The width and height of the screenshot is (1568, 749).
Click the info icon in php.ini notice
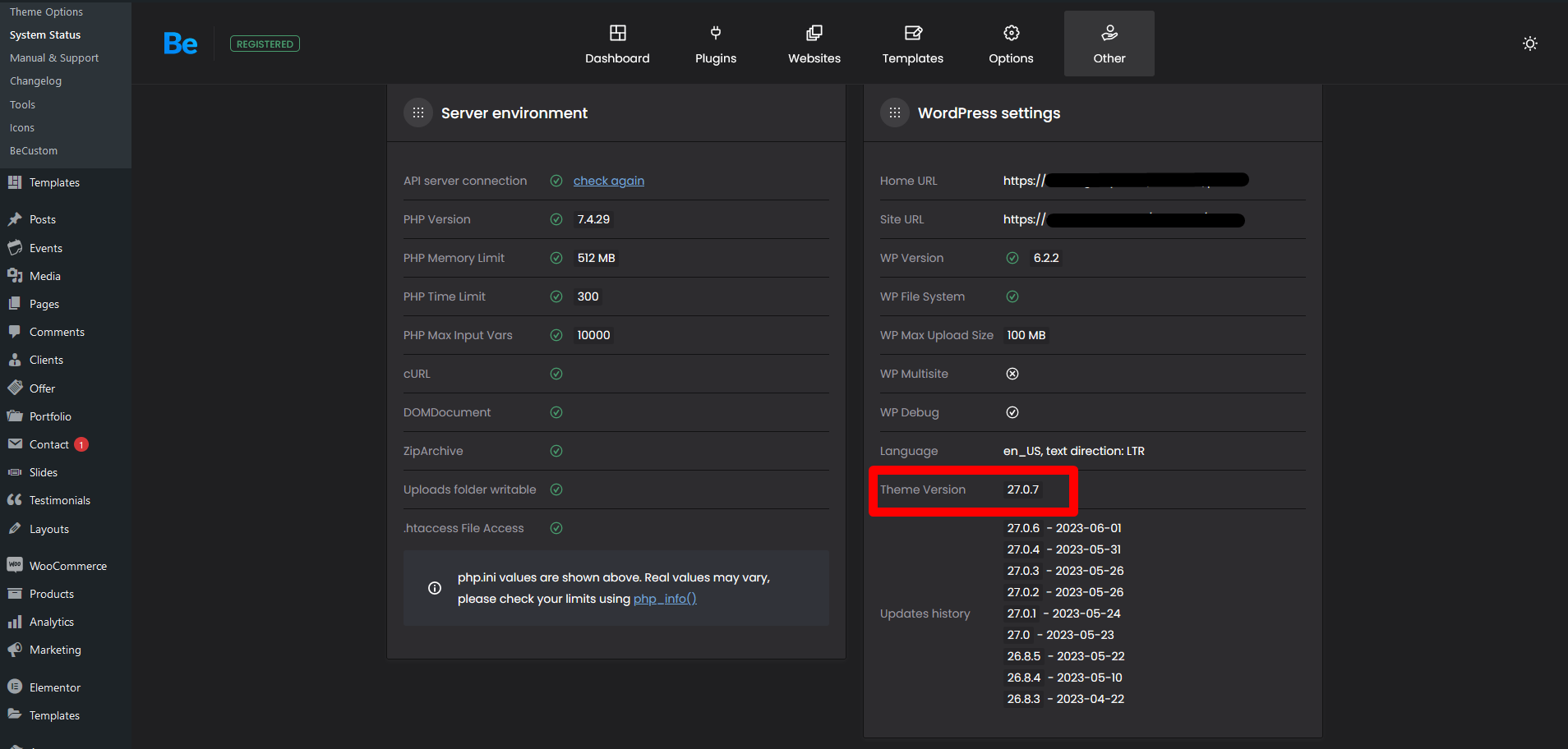[x=435, y=588]
